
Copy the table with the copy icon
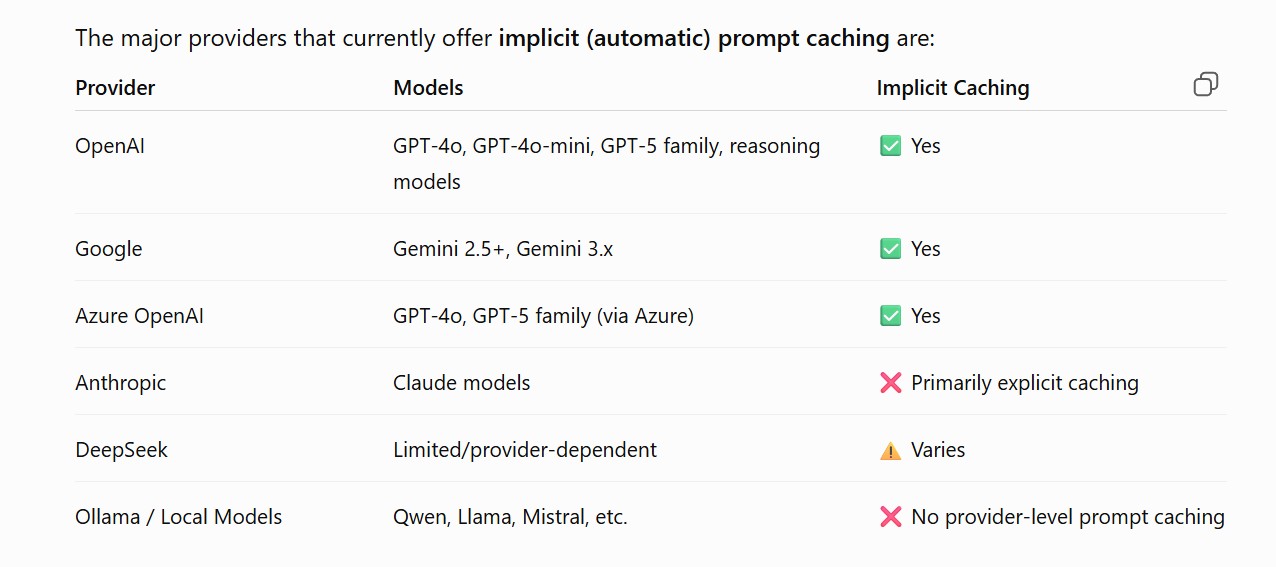(x=1206, y=84)
